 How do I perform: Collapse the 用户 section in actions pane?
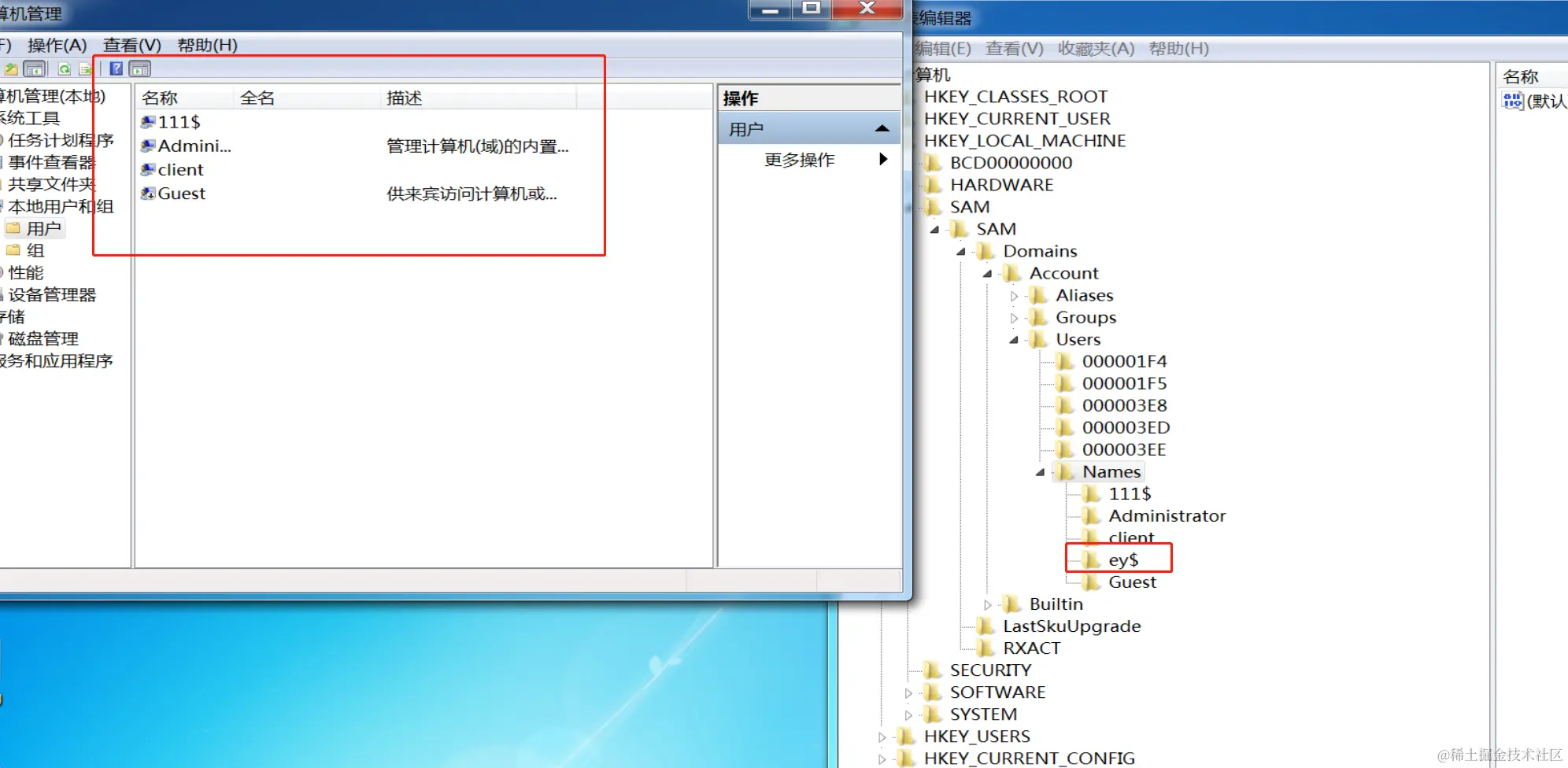tap(882, 128)
